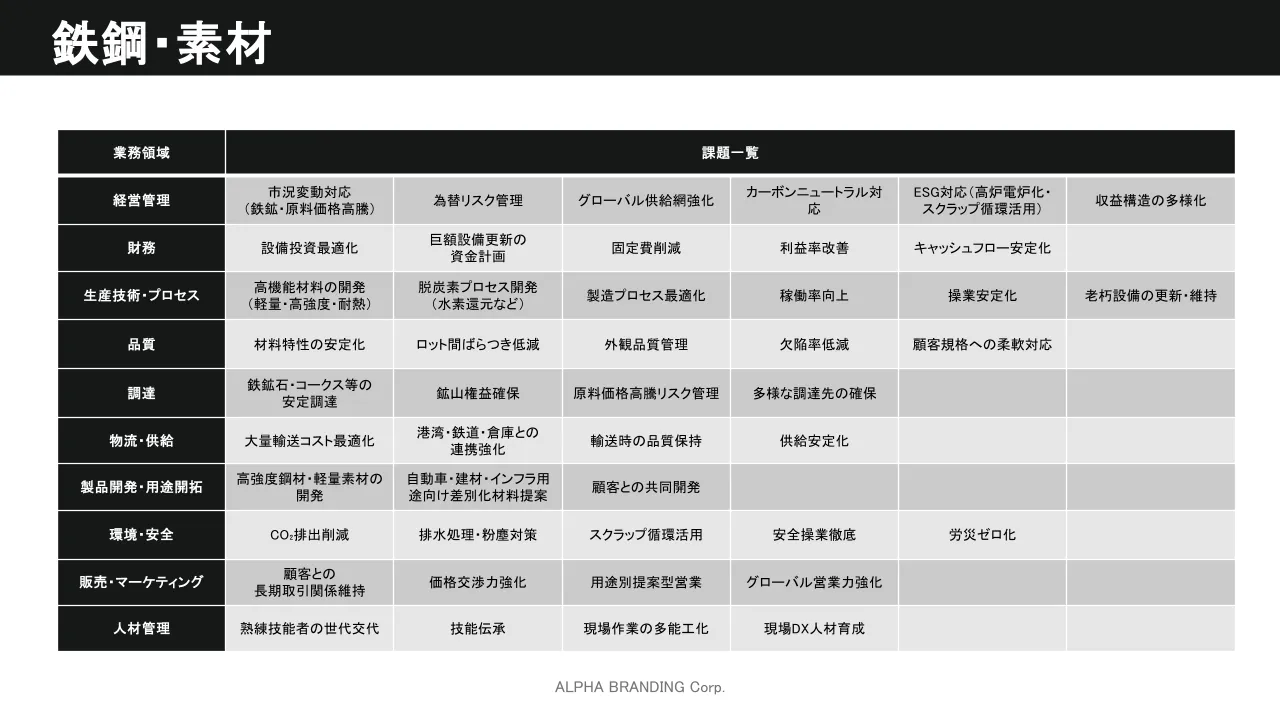Select the 価格交渉力強化 cell
1280x720 pixels.
click(478, 582)
